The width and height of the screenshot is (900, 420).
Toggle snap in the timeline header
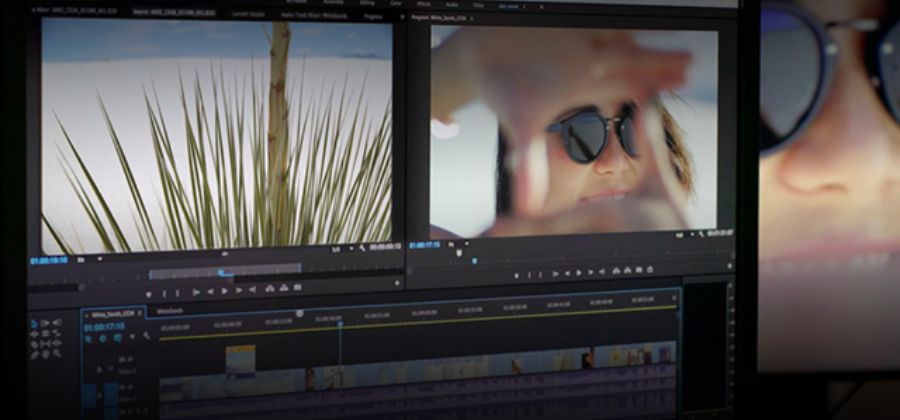tap(102, 337)
